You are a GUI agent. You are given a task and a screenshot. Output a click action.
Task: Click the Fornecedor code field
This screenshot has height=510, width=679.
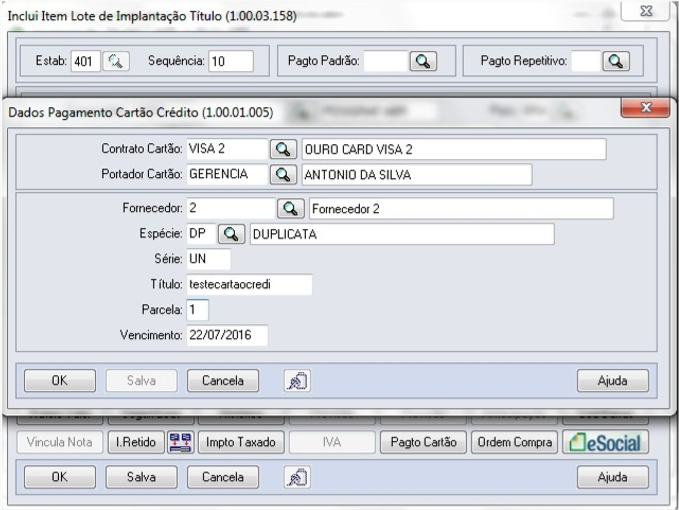tap(230, 209)
